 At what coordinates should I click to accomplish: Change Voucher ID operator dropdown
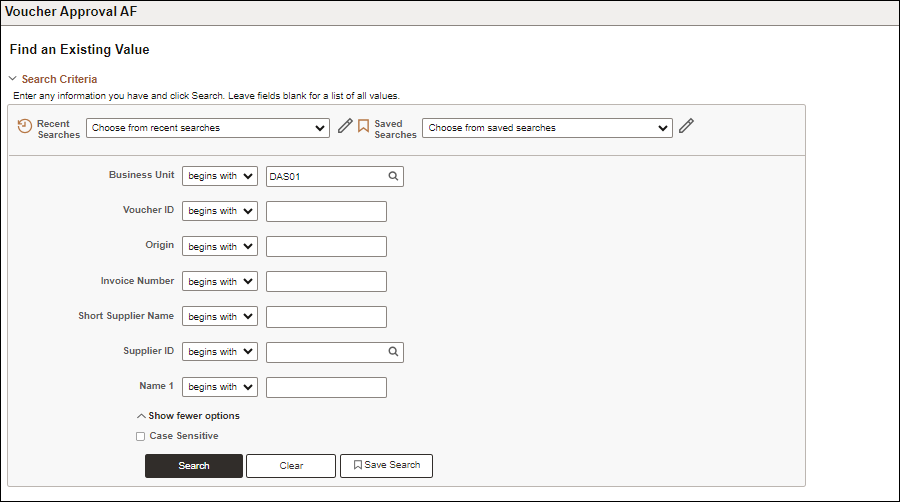click(220, 211)
